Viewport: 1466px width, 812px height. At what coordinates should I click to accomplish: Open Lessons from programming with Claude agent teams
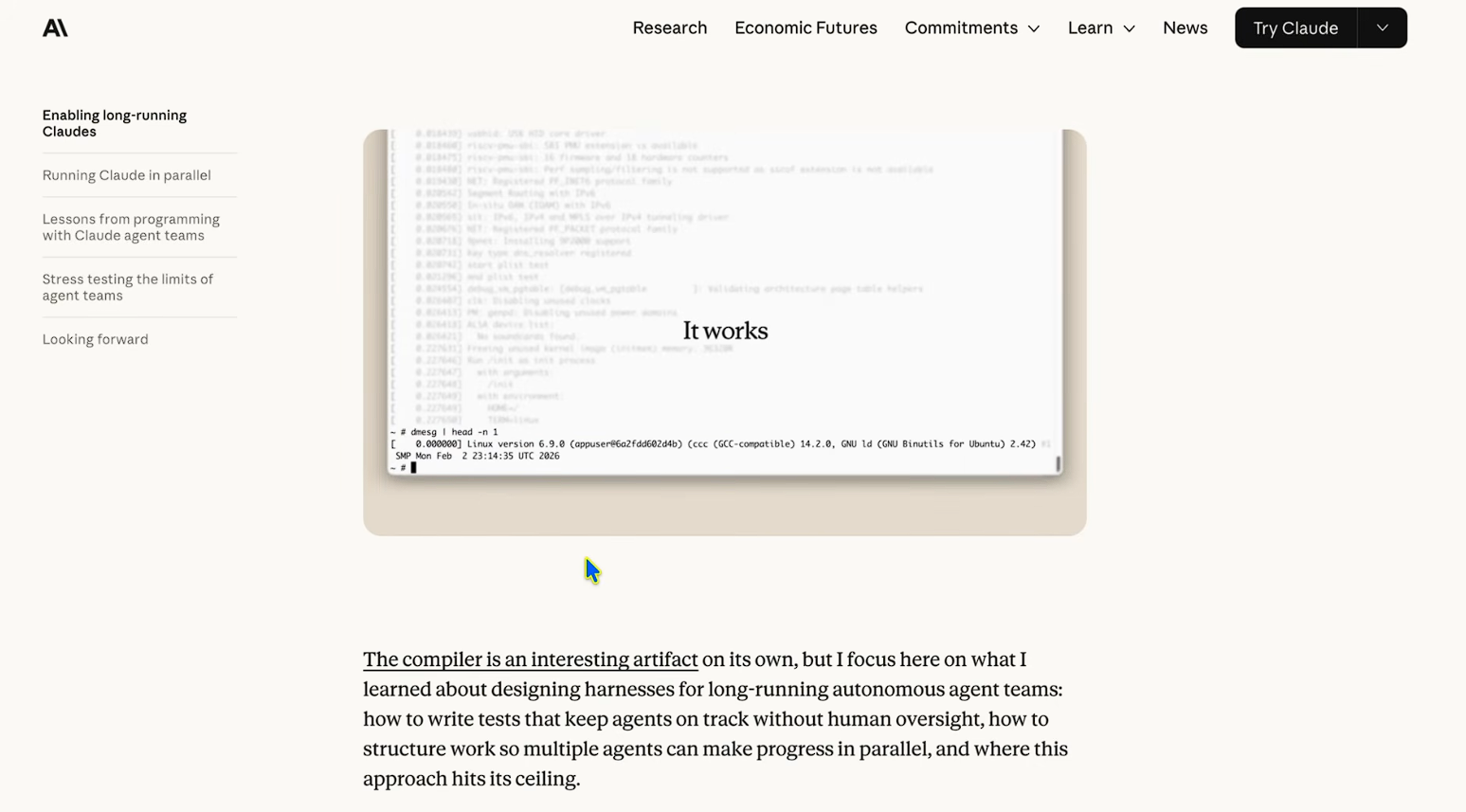(131, 227)
